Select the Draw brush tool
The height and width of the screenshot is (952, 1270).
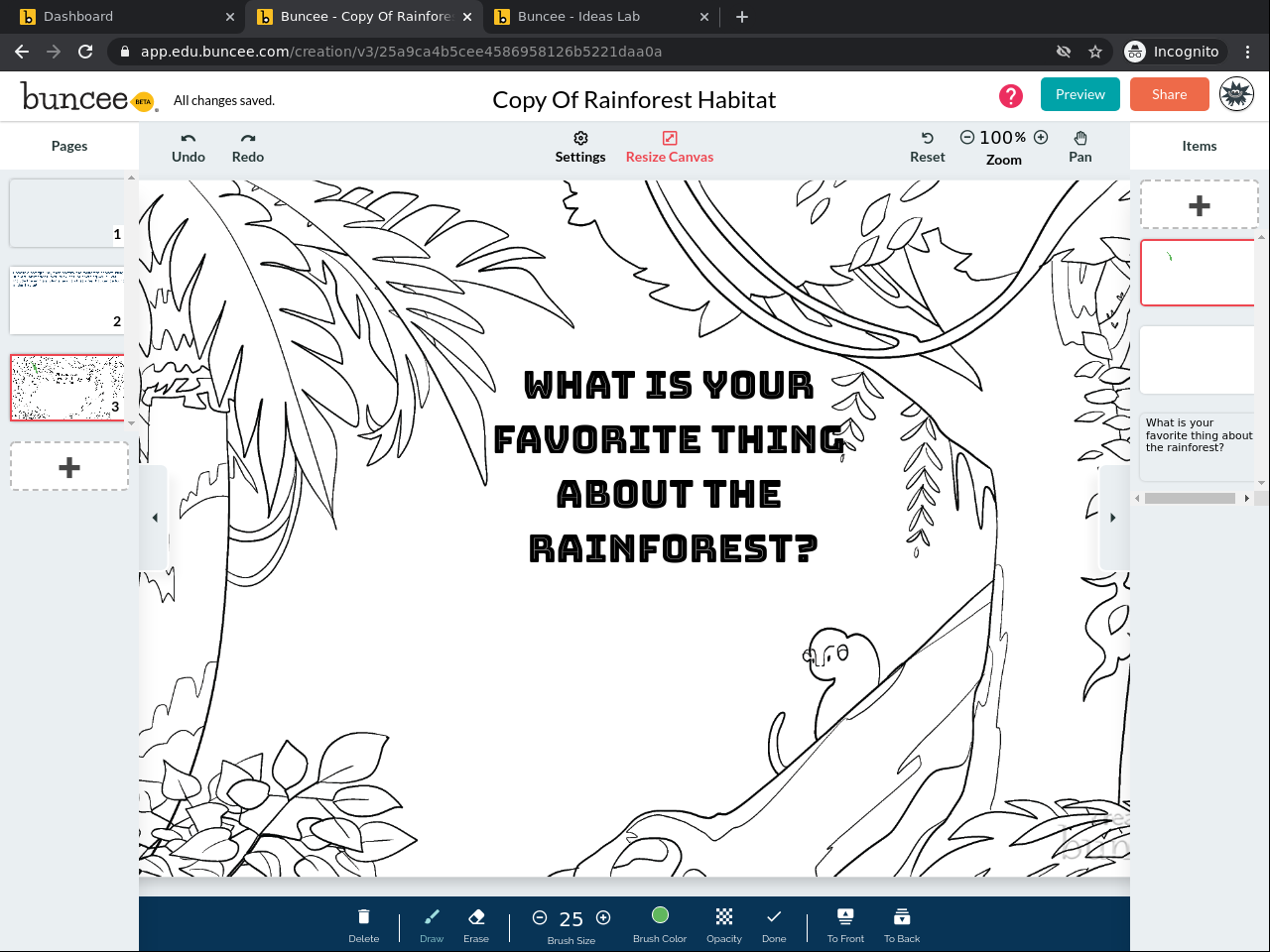click(432, 916)
